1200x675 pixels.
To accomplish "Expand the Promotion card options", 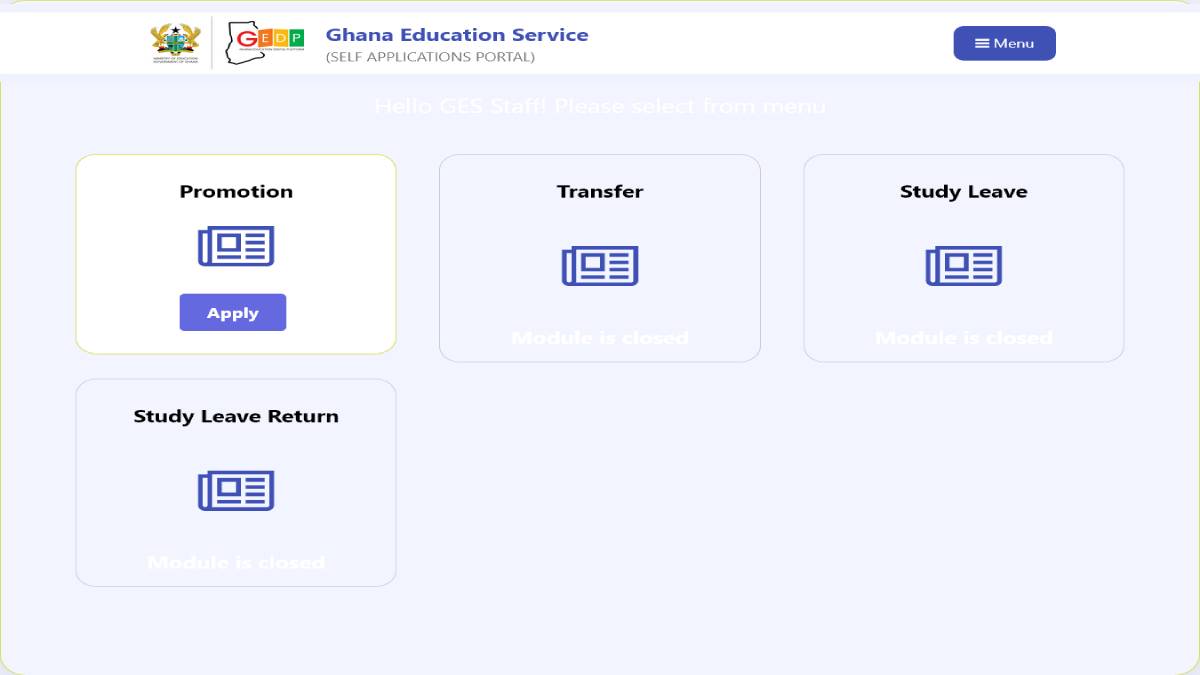I will (236, 253).
